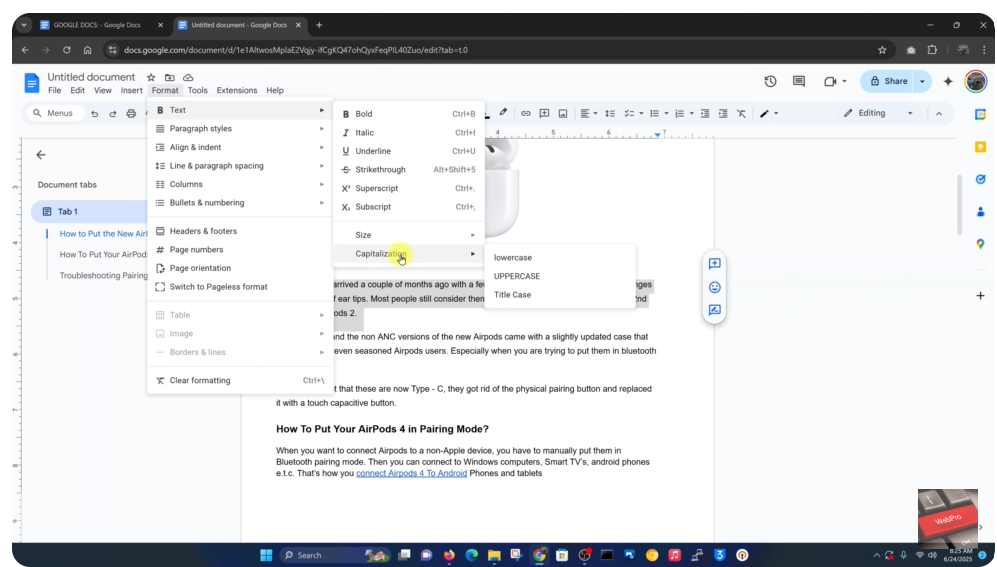Click the video call camera icon
The image size is (997, 567).
pos(830,81)
